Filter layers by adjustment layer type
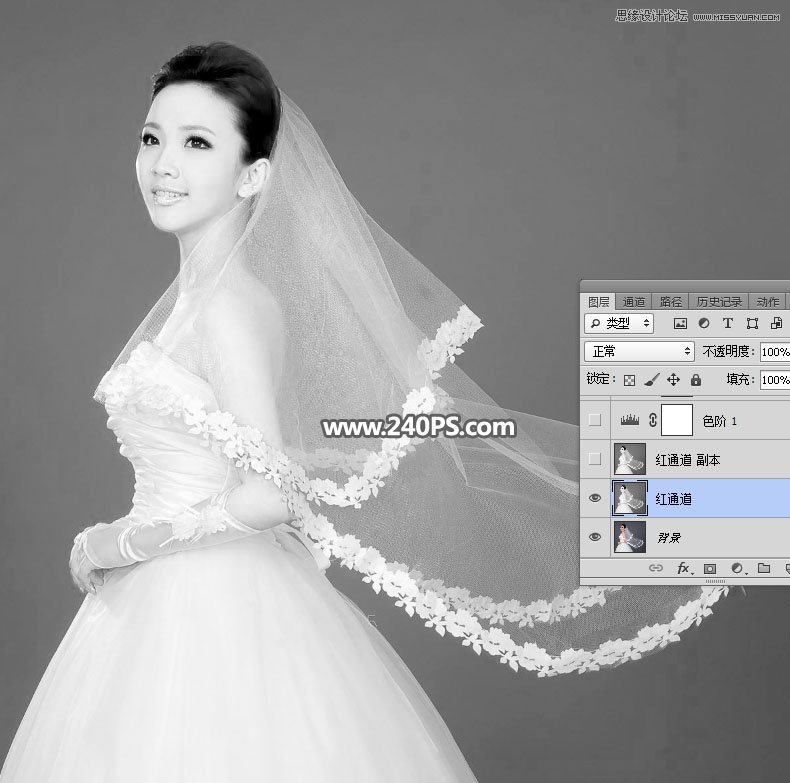Viewport: 790px width, 783px height. pos(704,323)
